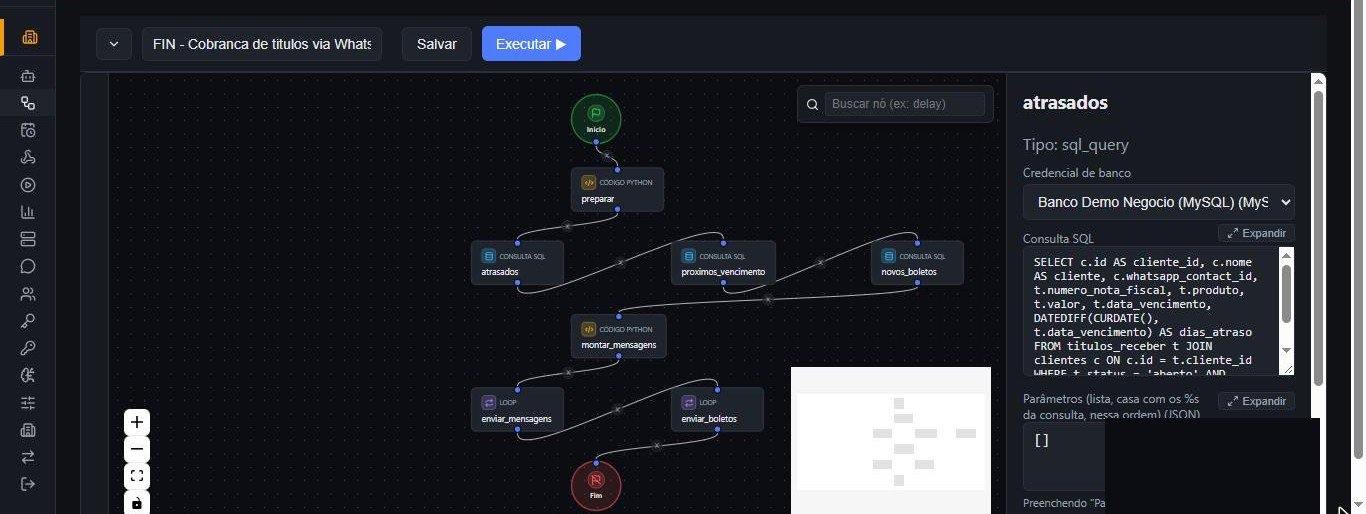Click the code icon on montar_mensagens node
Viewport: 1366px width, 514px height.
click(589, 329)
